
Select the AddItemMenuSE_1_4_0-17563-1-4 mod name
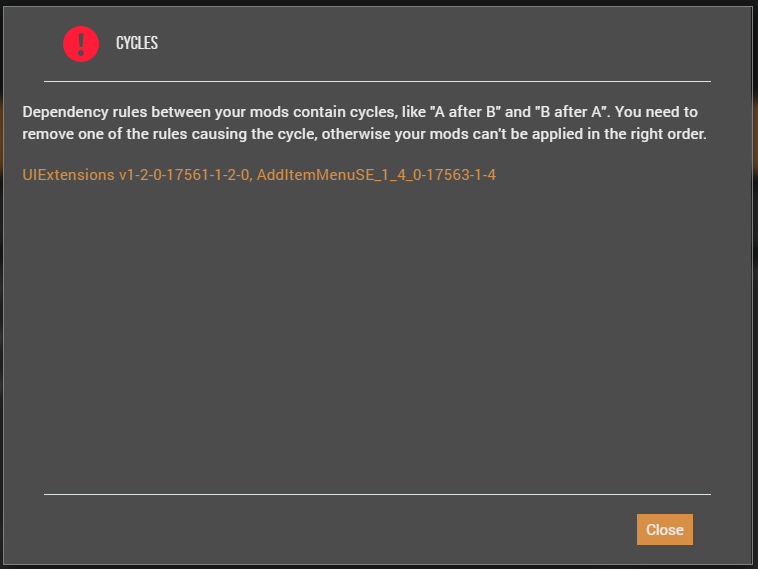tap(376, 175)
